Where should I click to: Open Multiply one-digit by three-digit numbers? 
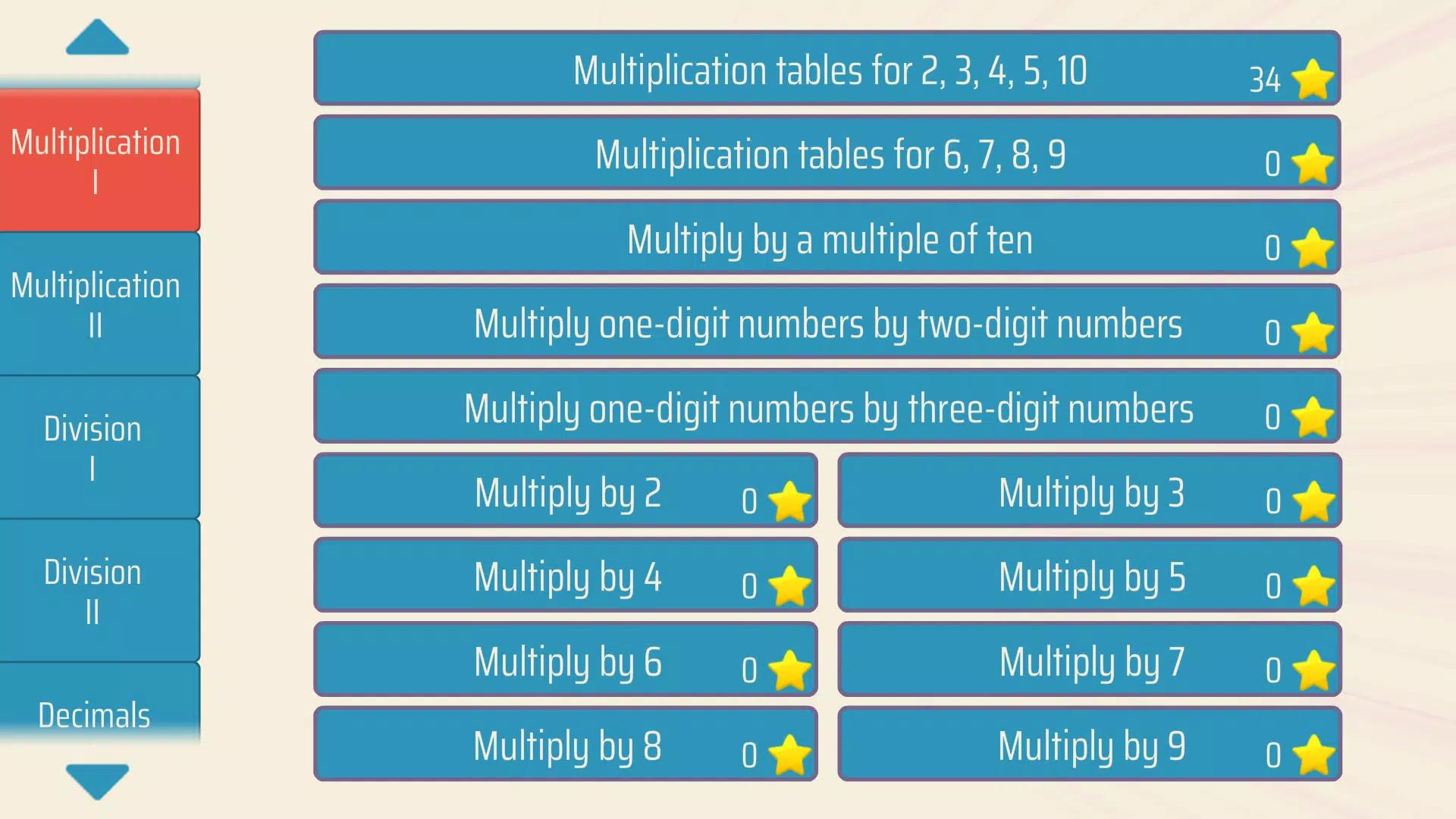point(827,408)
